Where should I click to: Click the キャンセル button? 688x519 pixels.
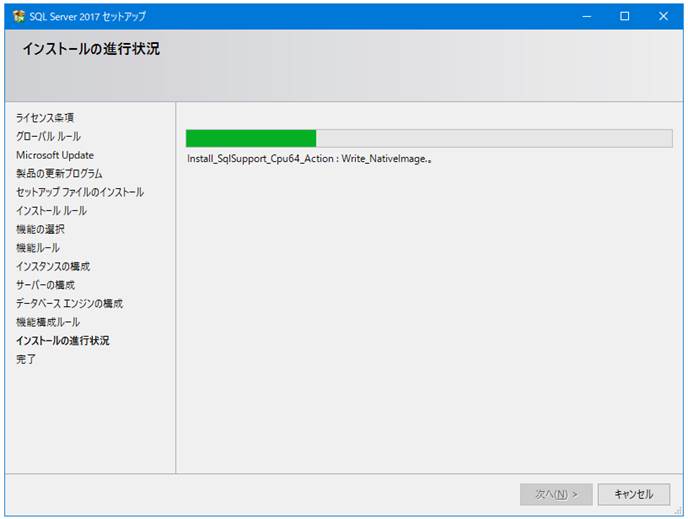[634, 494]
